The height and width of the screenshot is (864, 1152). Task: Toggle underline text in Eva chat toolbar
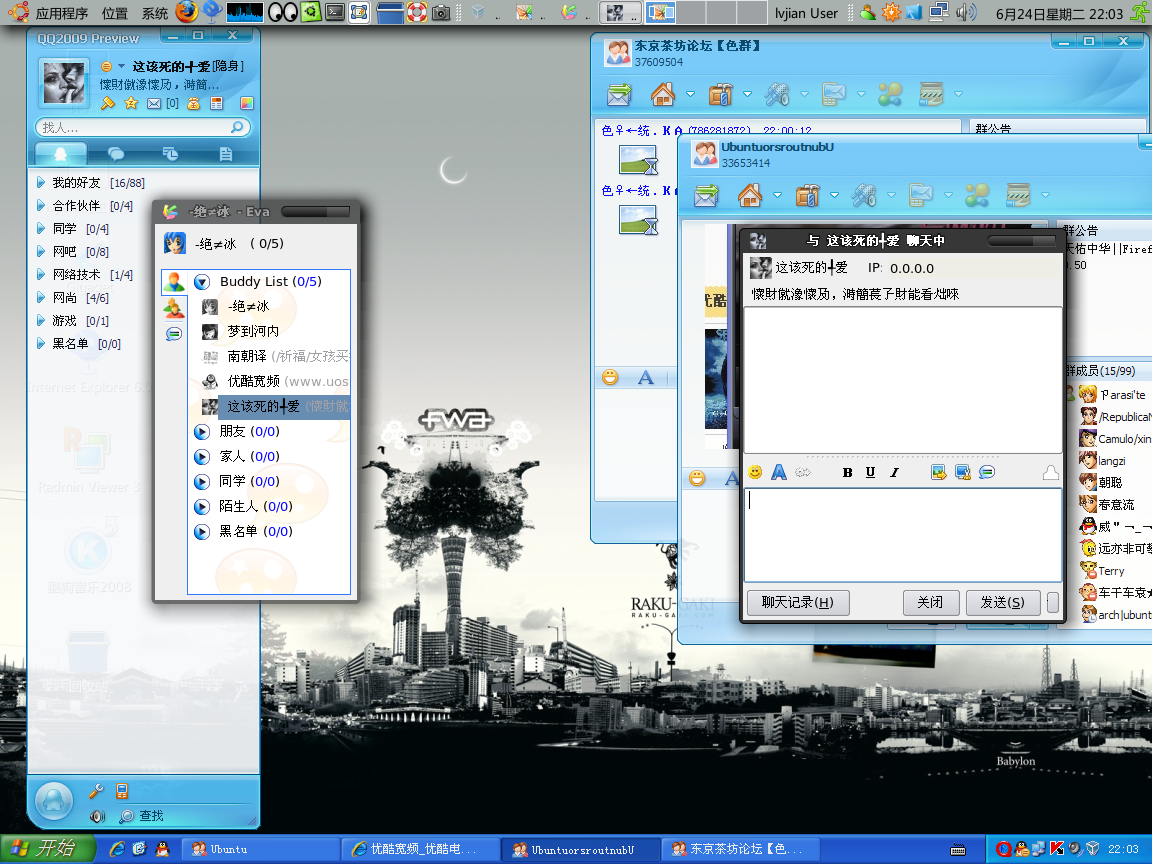(871, 472)
